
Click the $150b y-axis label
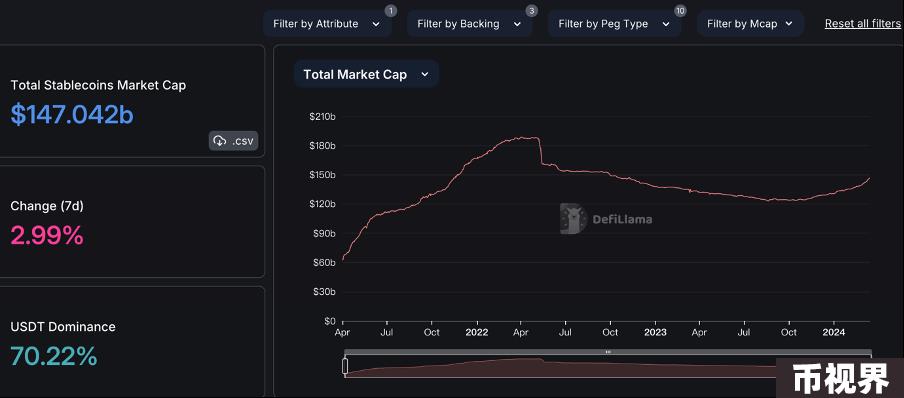323,175
